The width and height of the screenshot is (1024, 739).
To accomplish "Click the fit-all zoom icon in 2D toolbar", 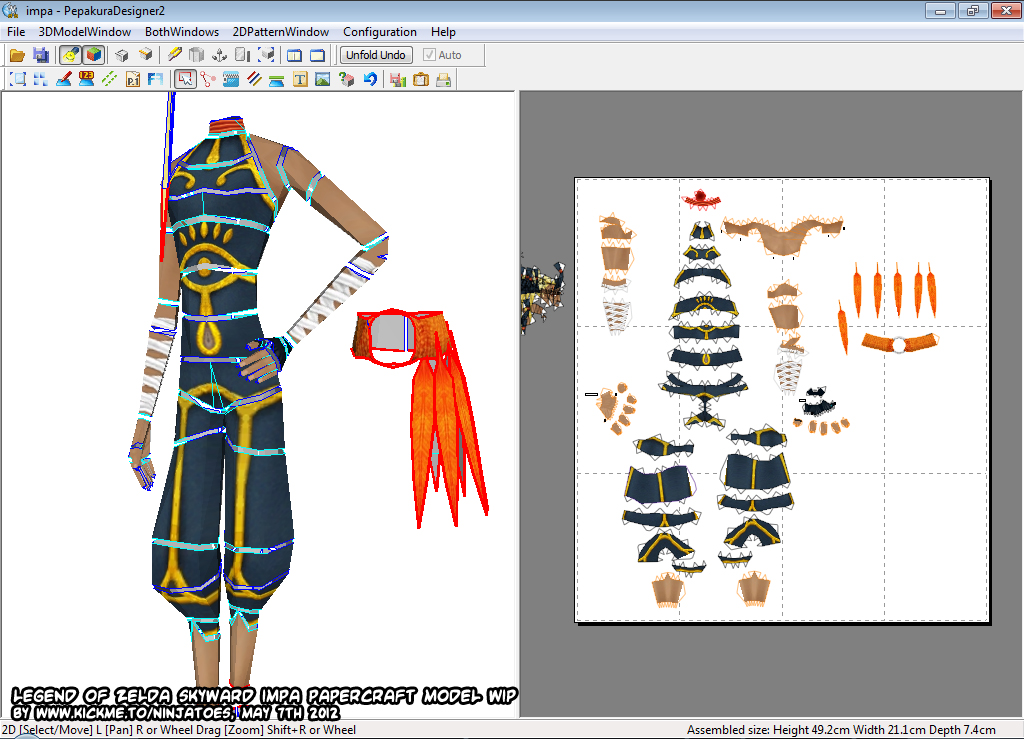I will [18, 80].
